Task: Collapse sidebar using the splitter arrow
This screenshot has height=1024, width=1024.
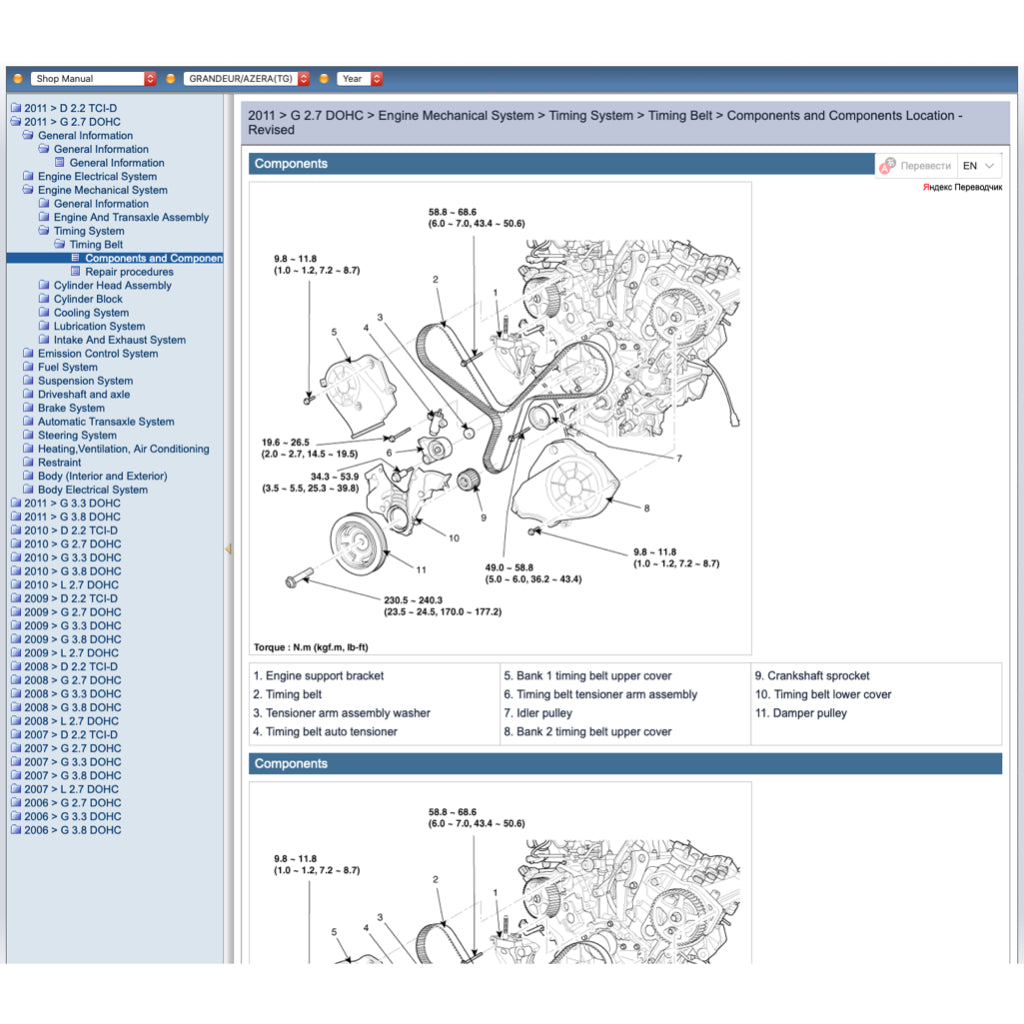Action: click(228, 549)
